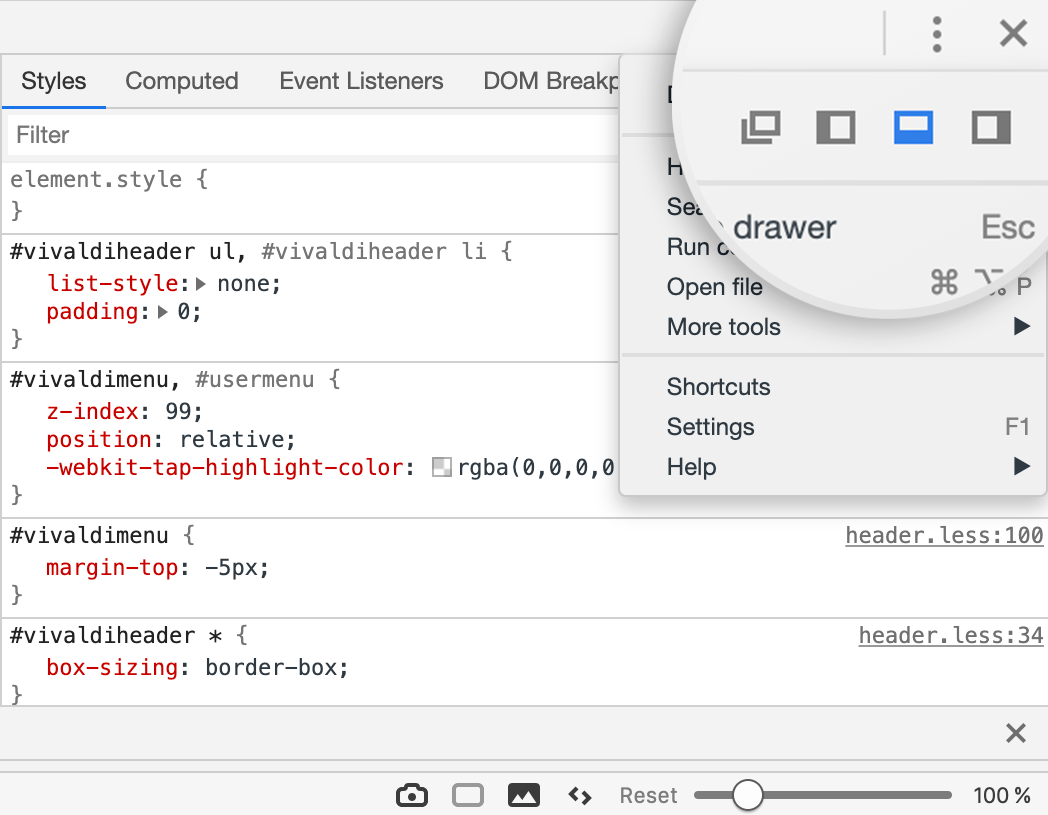Screen dimensions: 1048x815
Task: Click the single #vivaldimenu selector rule
Action: [x=89, y=536]
